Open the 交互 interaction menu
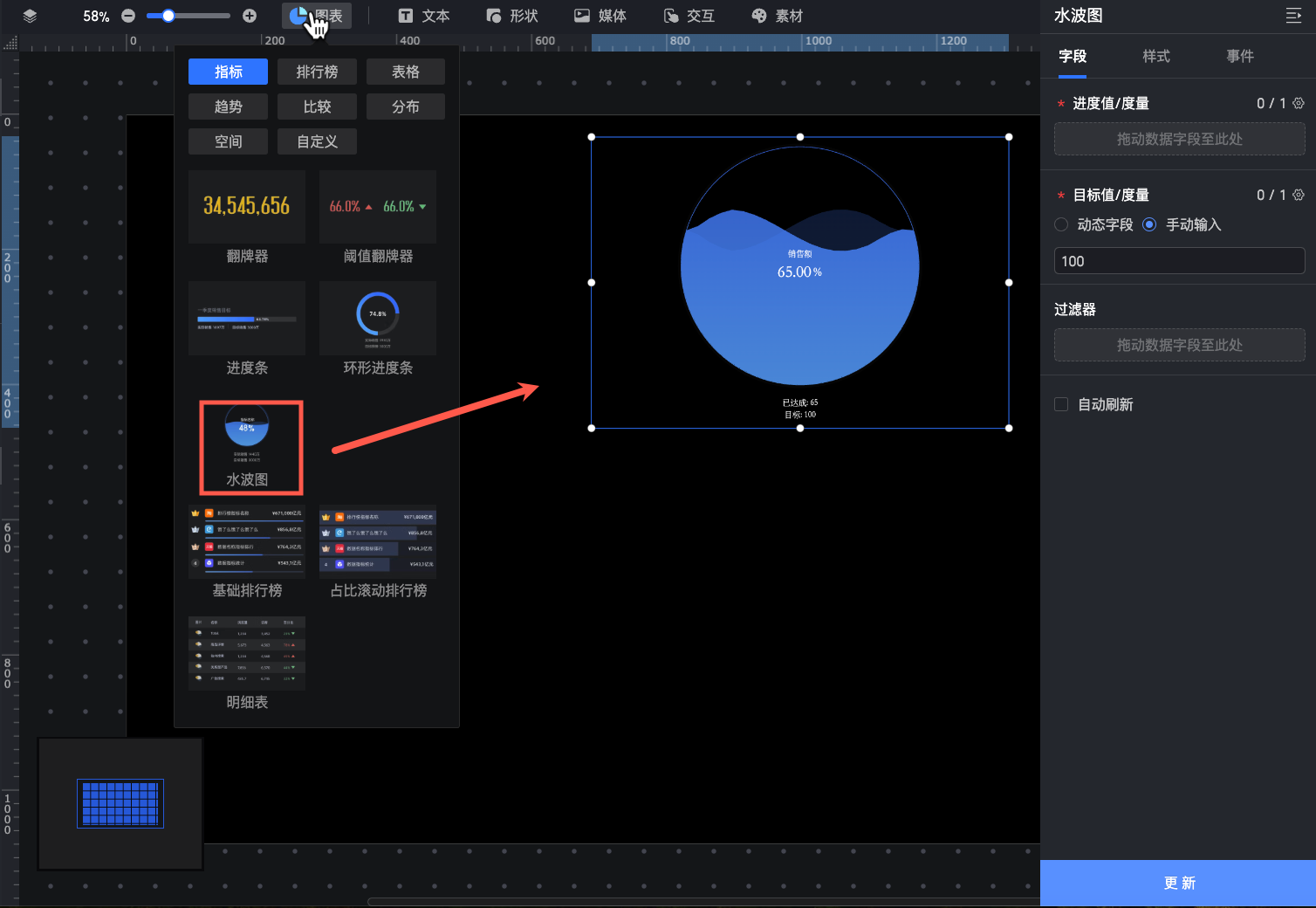 689,16
